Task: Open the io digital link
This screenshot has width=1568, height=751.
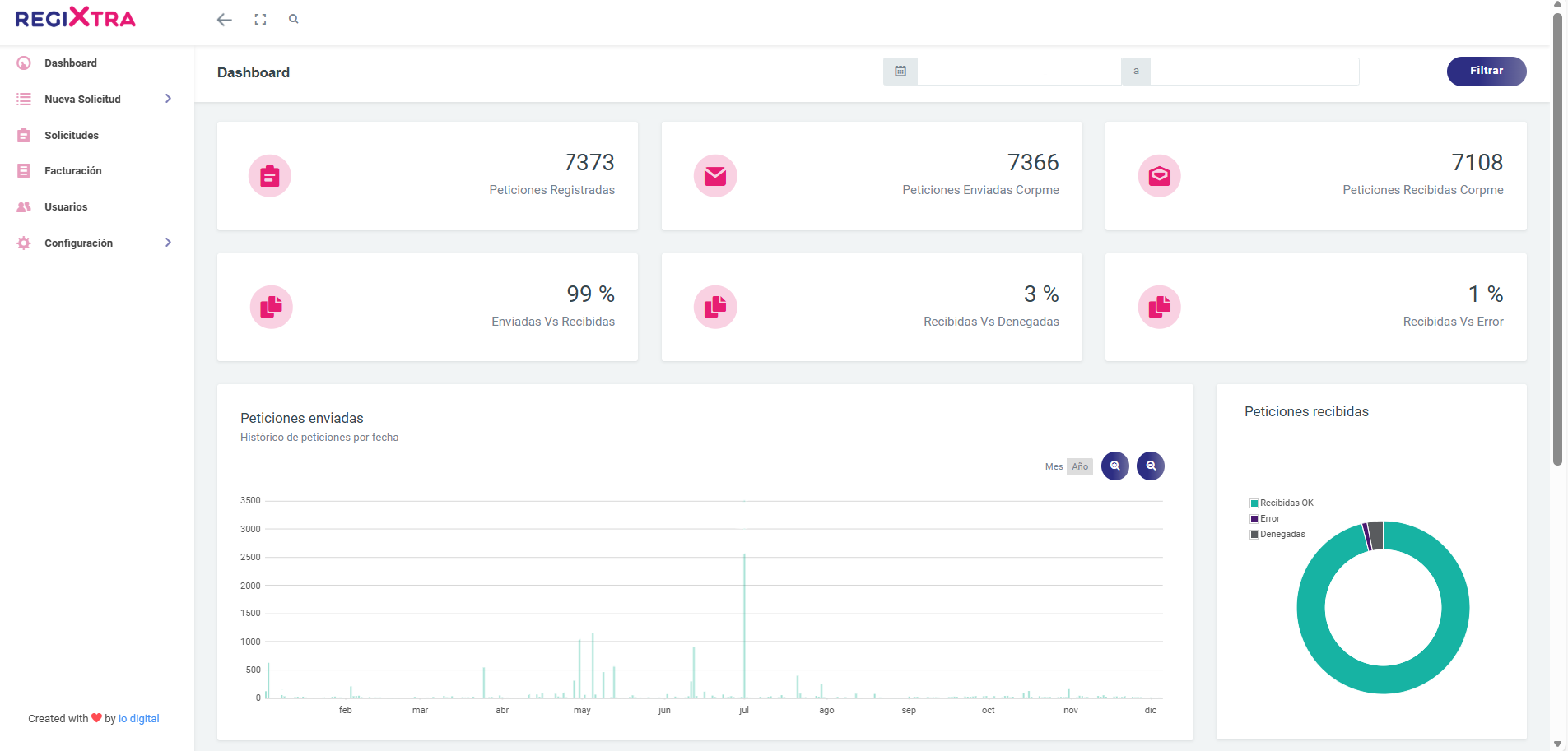Action: [x=138, y=719]
